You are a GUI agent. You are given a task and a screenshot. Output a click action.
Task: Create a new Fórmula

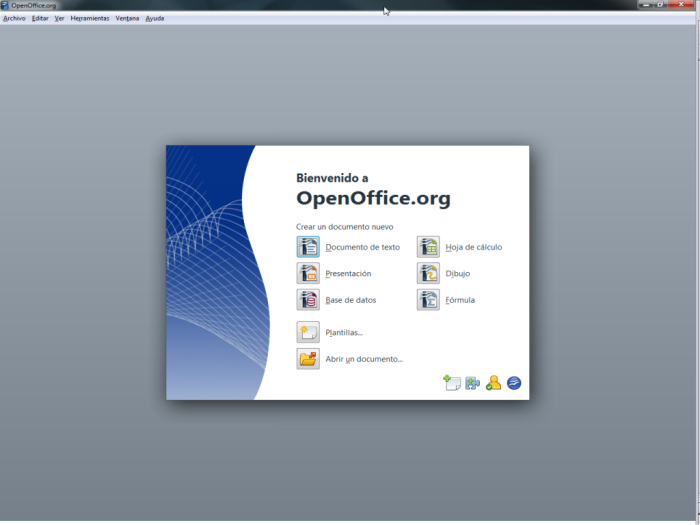460,300
